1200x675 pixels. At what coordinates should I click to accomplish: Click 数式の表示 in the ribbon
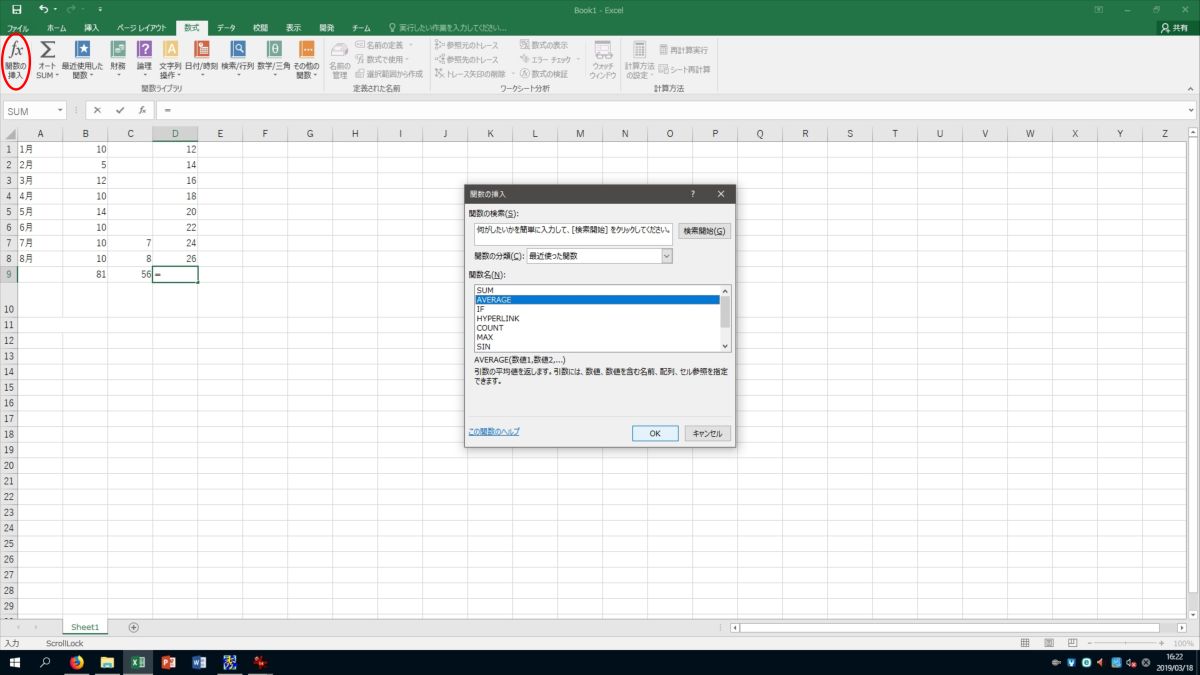[544, 45]
